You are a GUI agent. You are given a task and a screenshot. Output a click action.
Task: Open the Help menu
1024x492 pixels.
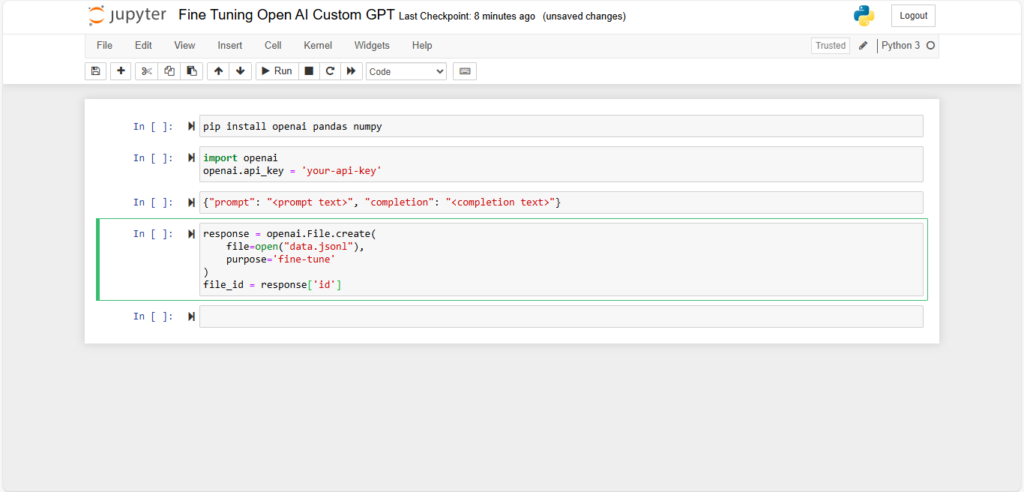click(422, 46)
